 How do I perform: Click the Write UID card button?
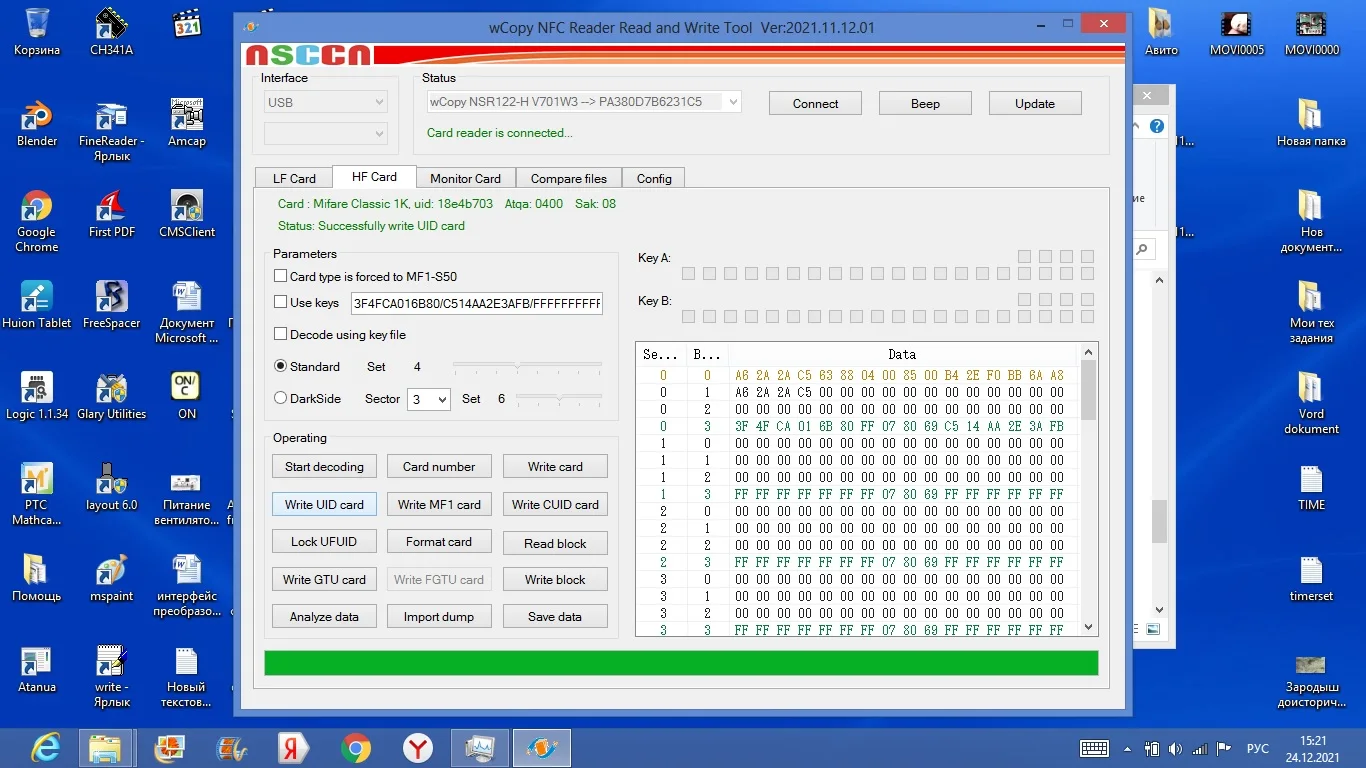(324, 504)
